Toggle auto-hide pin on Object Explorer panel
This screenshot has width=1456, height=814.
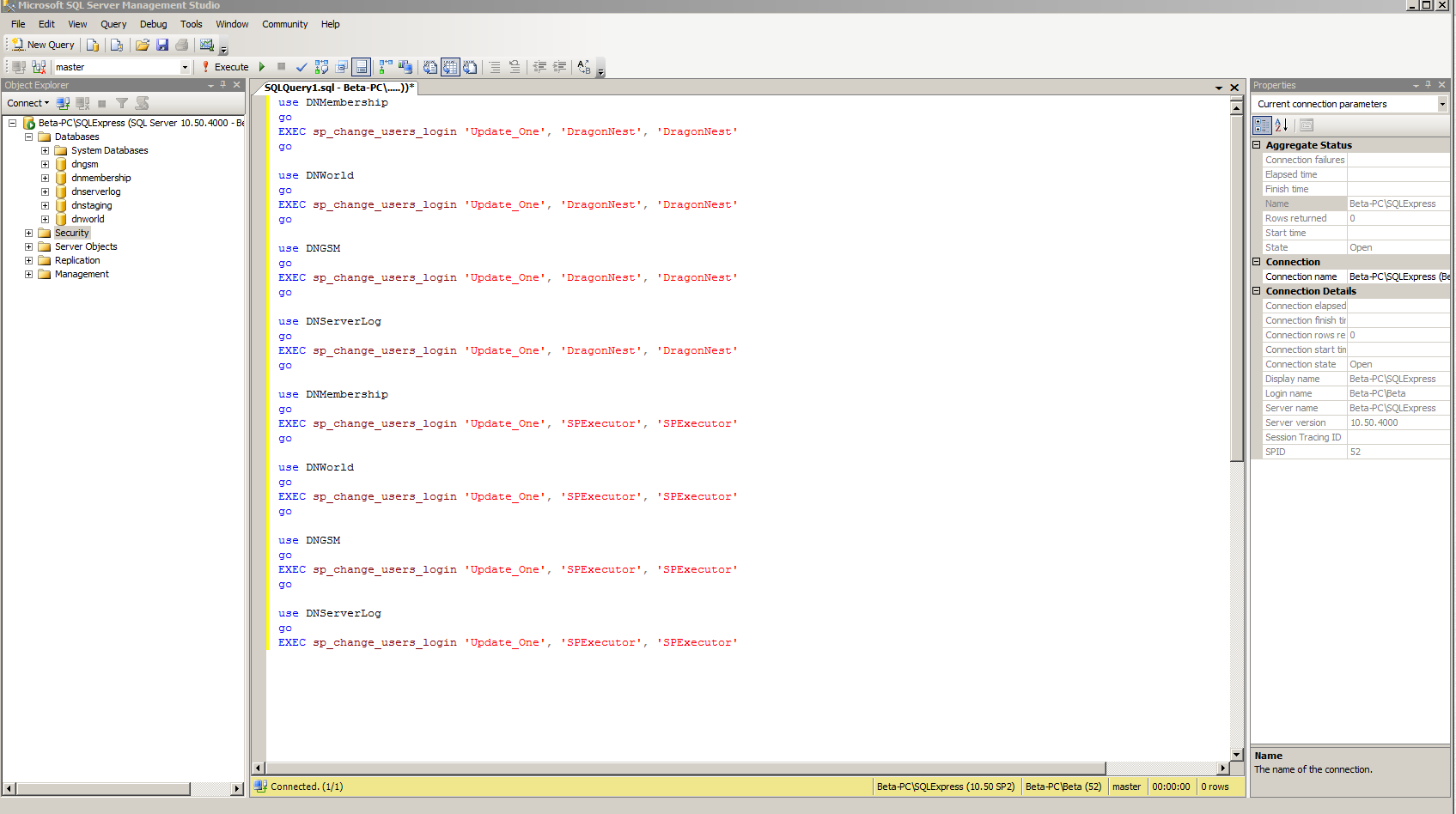pyautogui.click(x=222, y=85)
